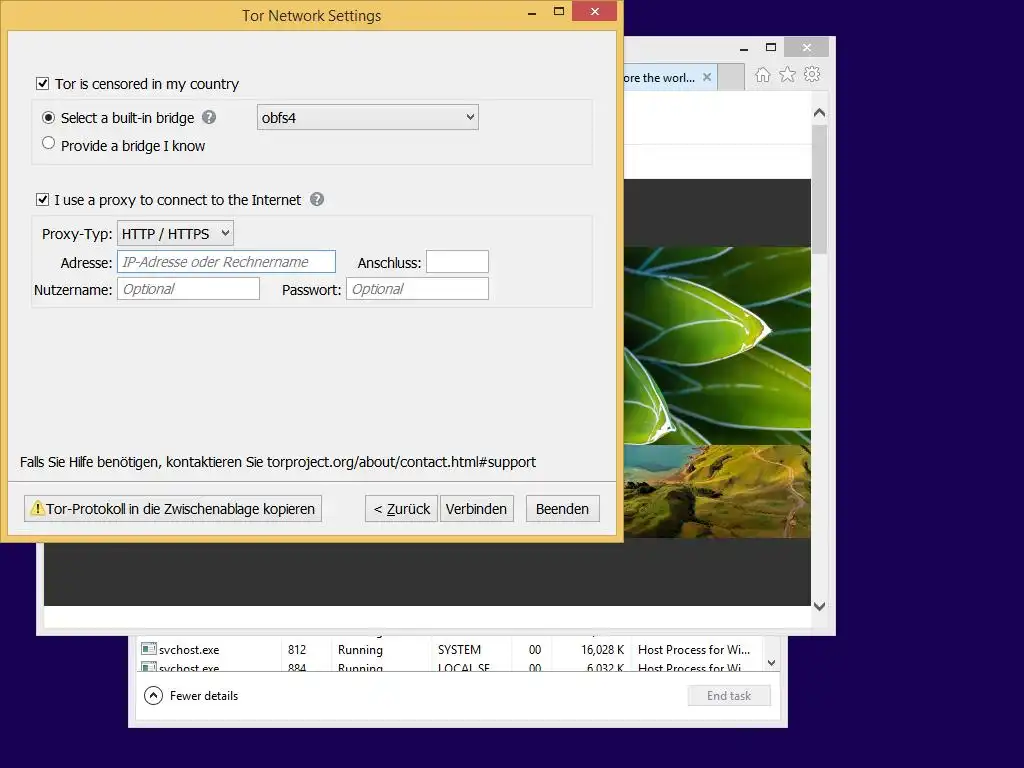Screen dimensions: 1024x768
Task: Open the browser favorites star icon
Action: 788,75
